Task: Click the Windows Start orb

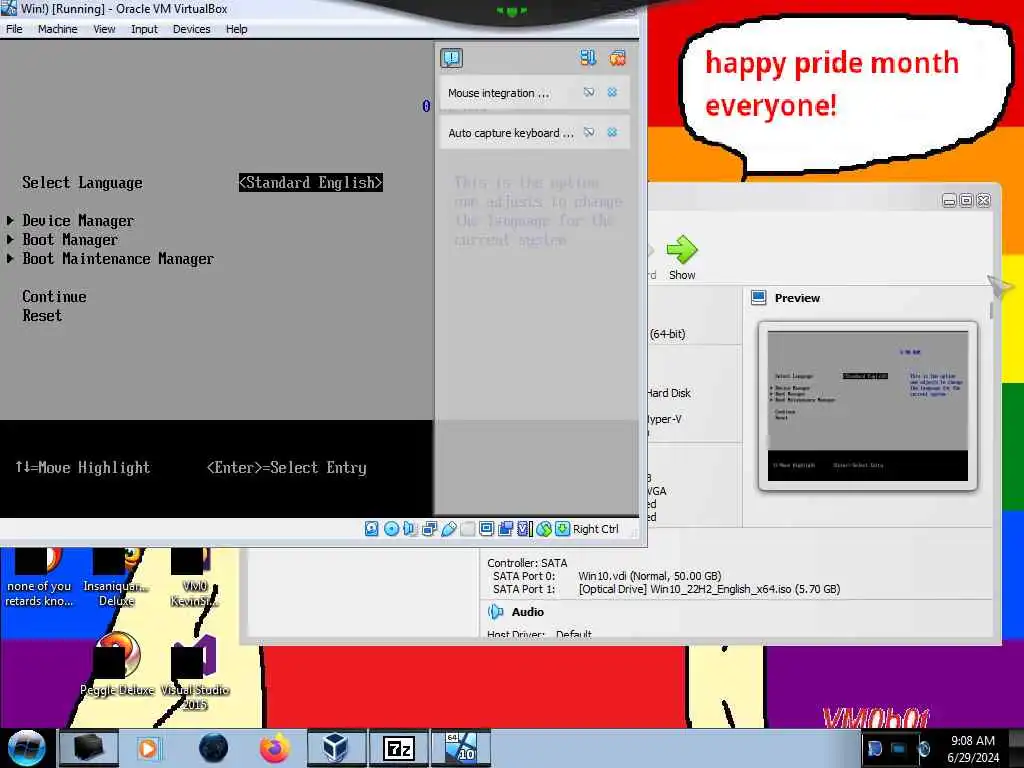Action: click(26, 748)
